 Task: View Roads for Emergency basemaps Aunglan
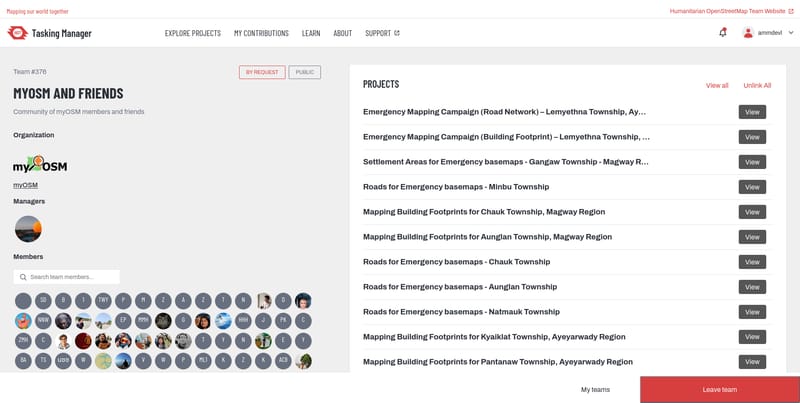[x=752, y=287]
